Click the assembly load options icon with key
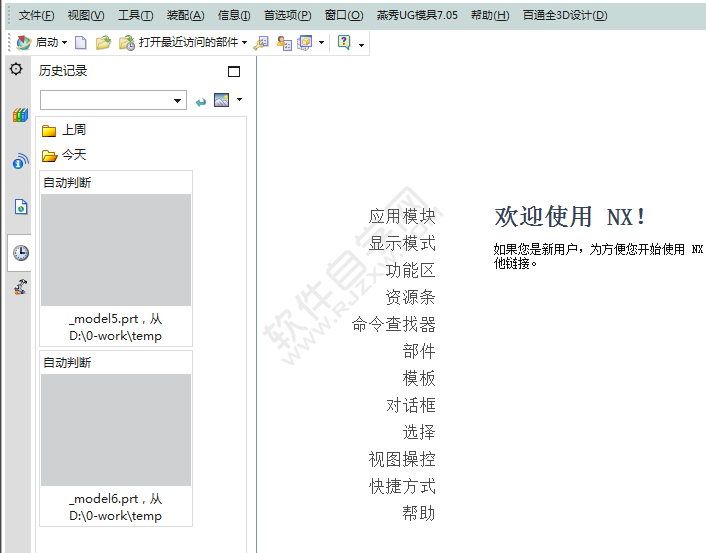This screenshot has width=706, height=553. (x=261, y=43)
